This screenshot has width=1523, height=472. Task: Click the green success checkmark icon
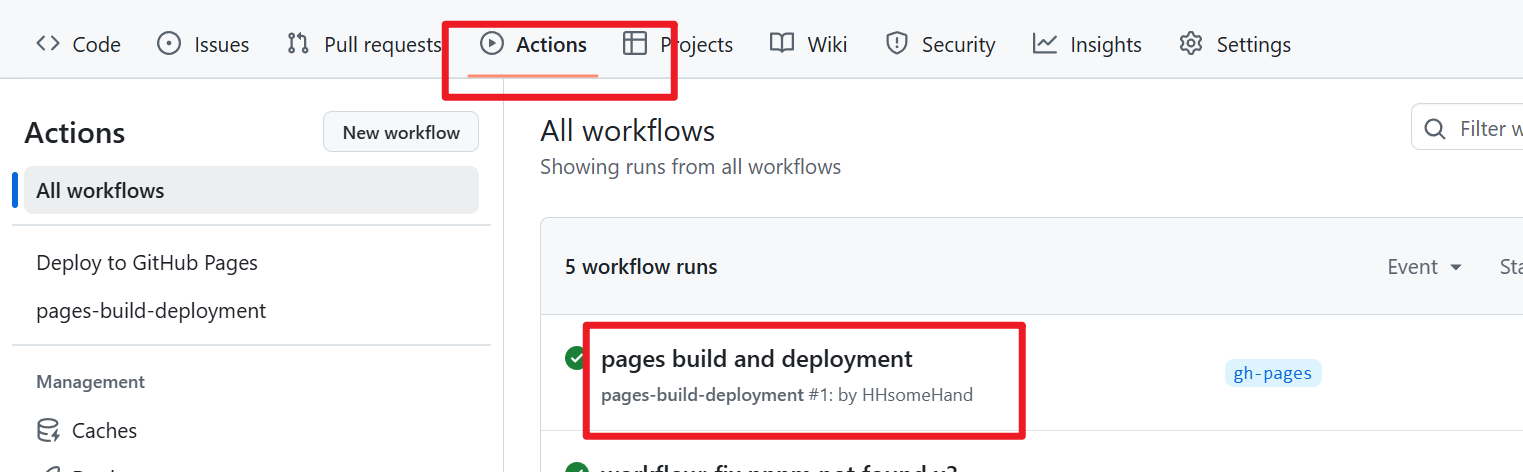(576, 359)
